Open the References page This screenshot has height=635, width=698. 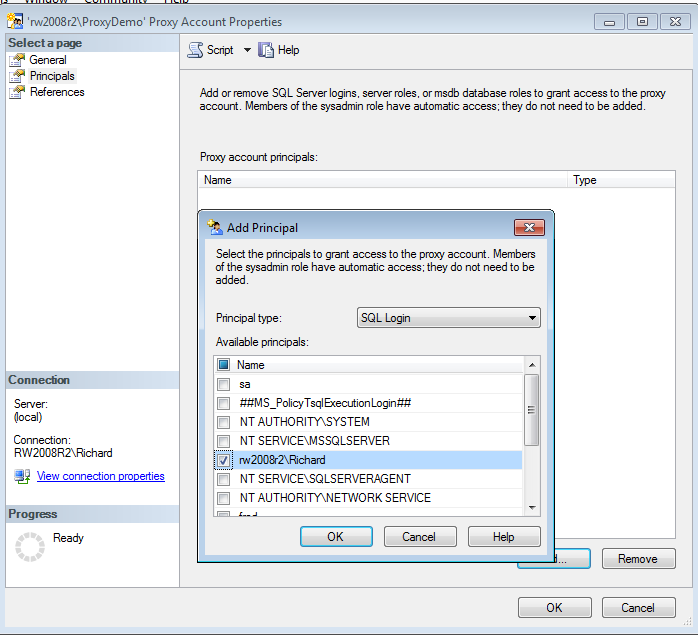click(x=57, y=92)
